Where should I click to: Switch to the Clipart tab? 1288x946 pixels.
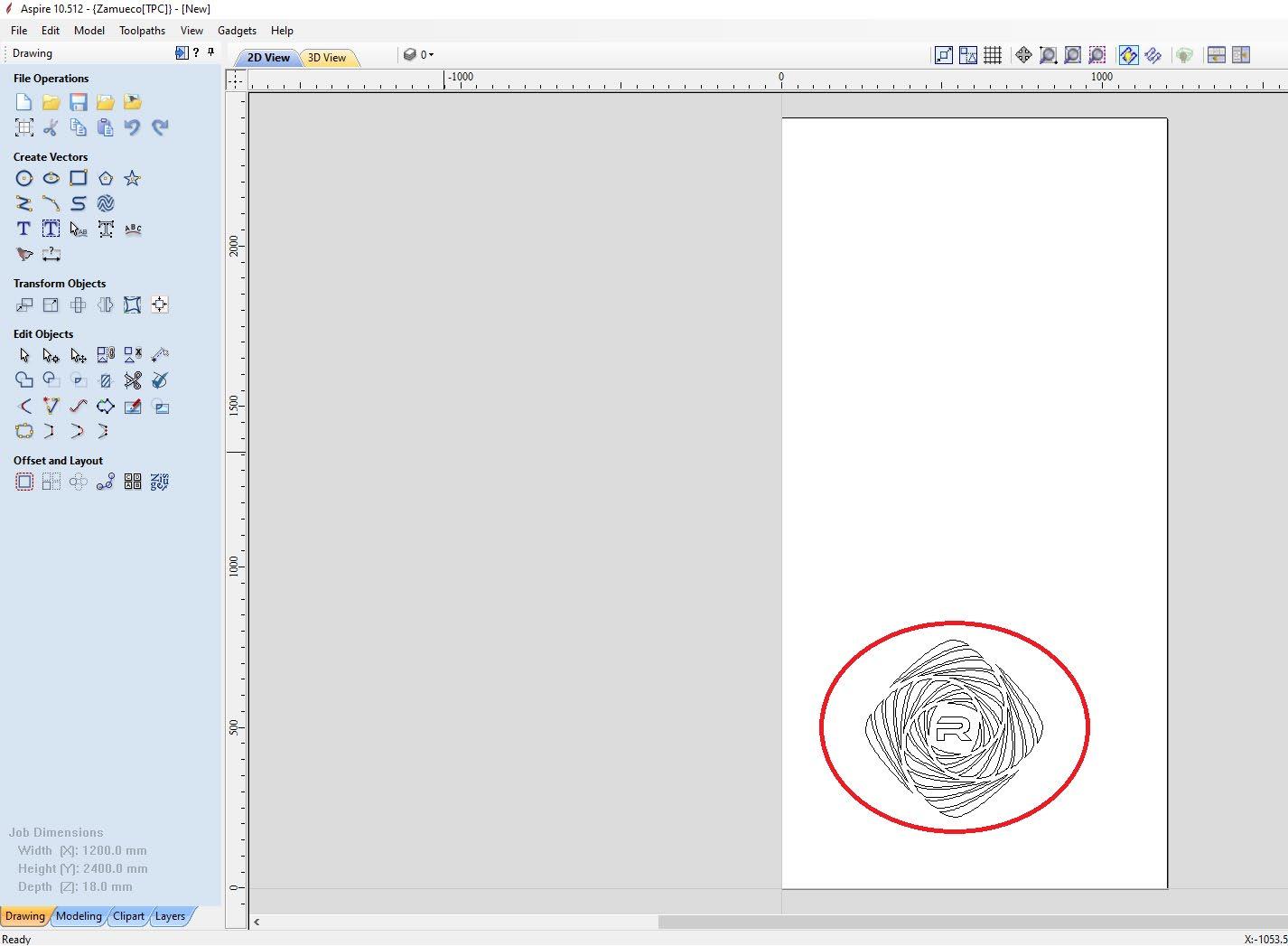click(128, 916)
